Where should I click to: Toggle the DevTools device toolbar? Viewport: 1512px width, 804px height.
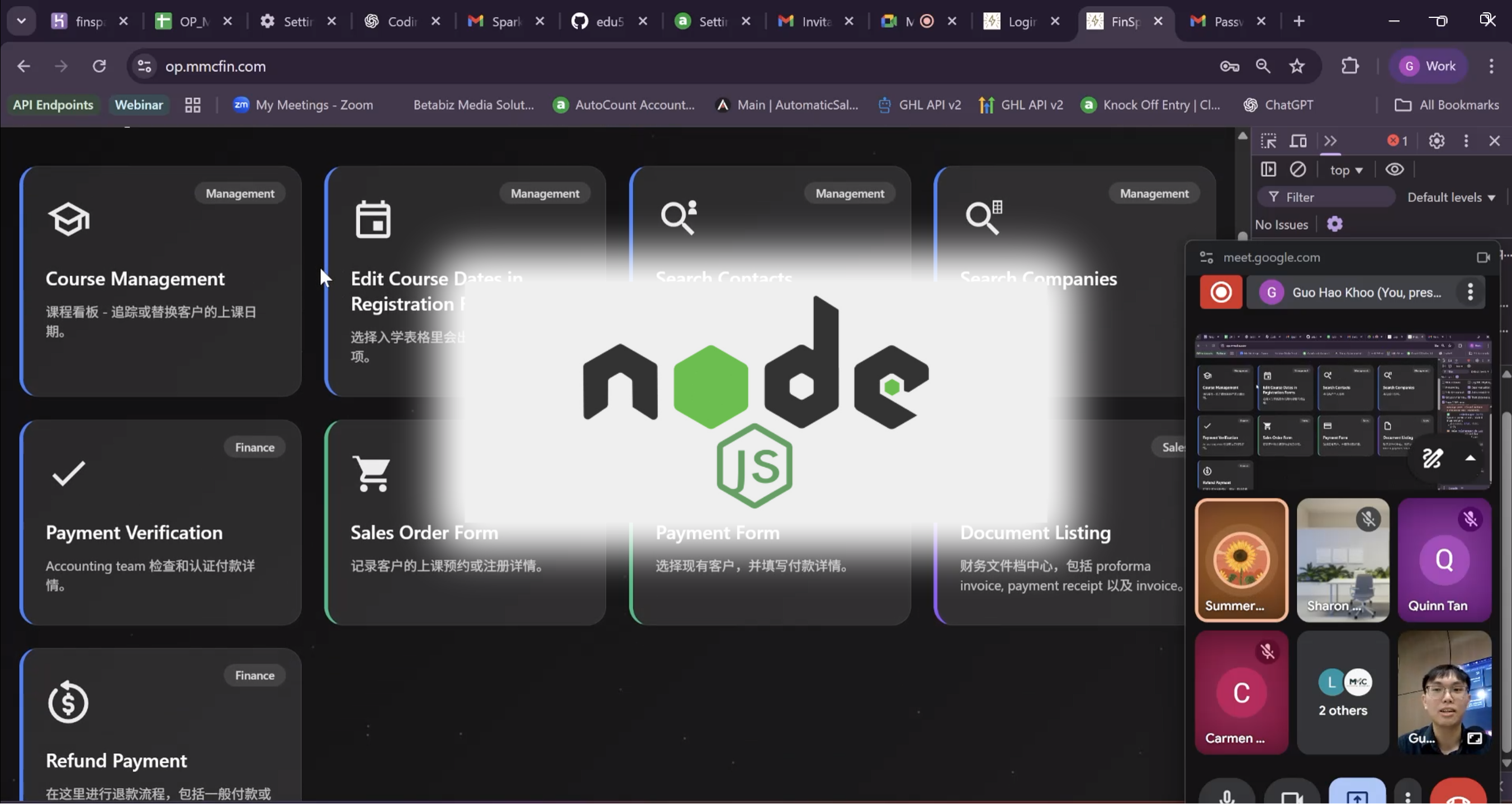(x=1298, y=141)
